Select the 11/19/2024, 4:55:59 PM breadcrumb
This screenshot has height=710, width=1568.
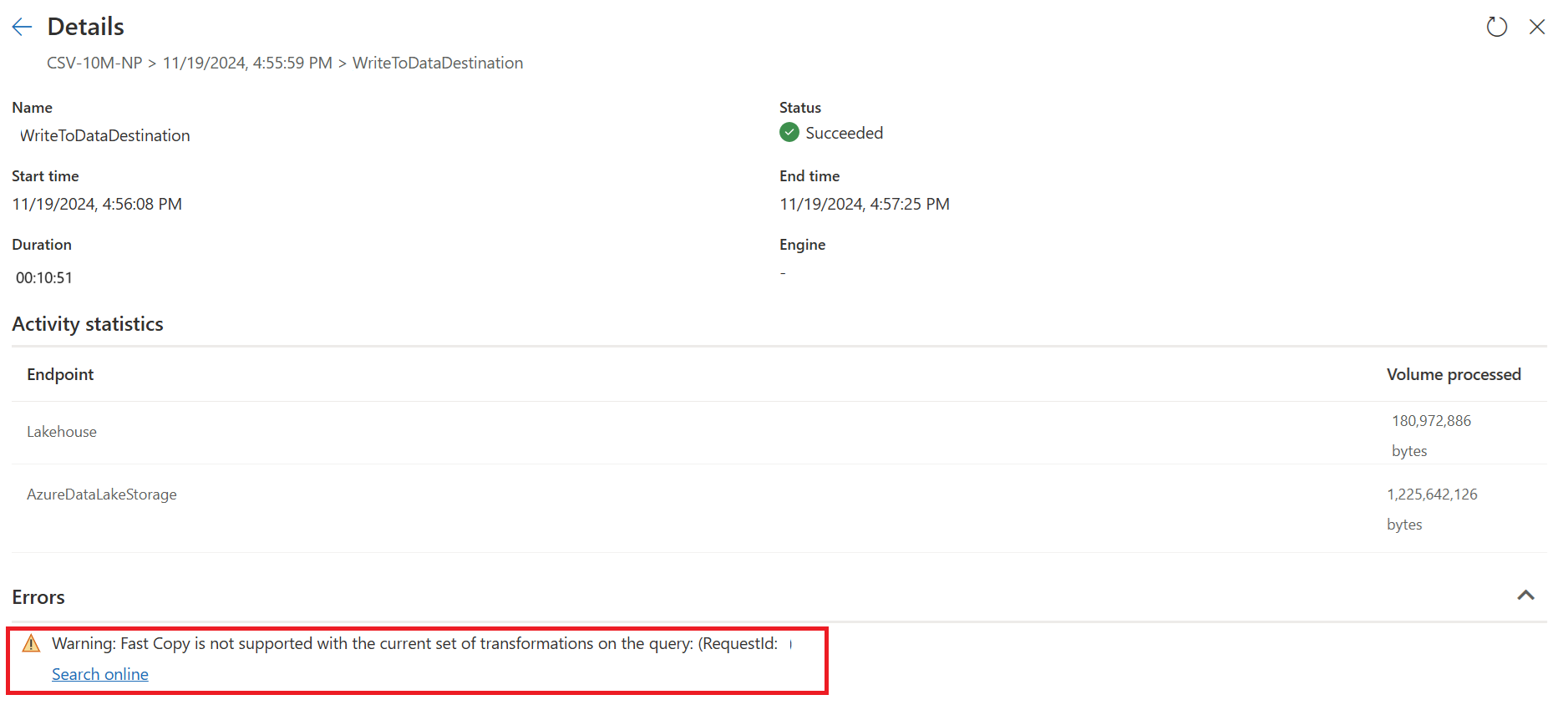tap(247, 63)
